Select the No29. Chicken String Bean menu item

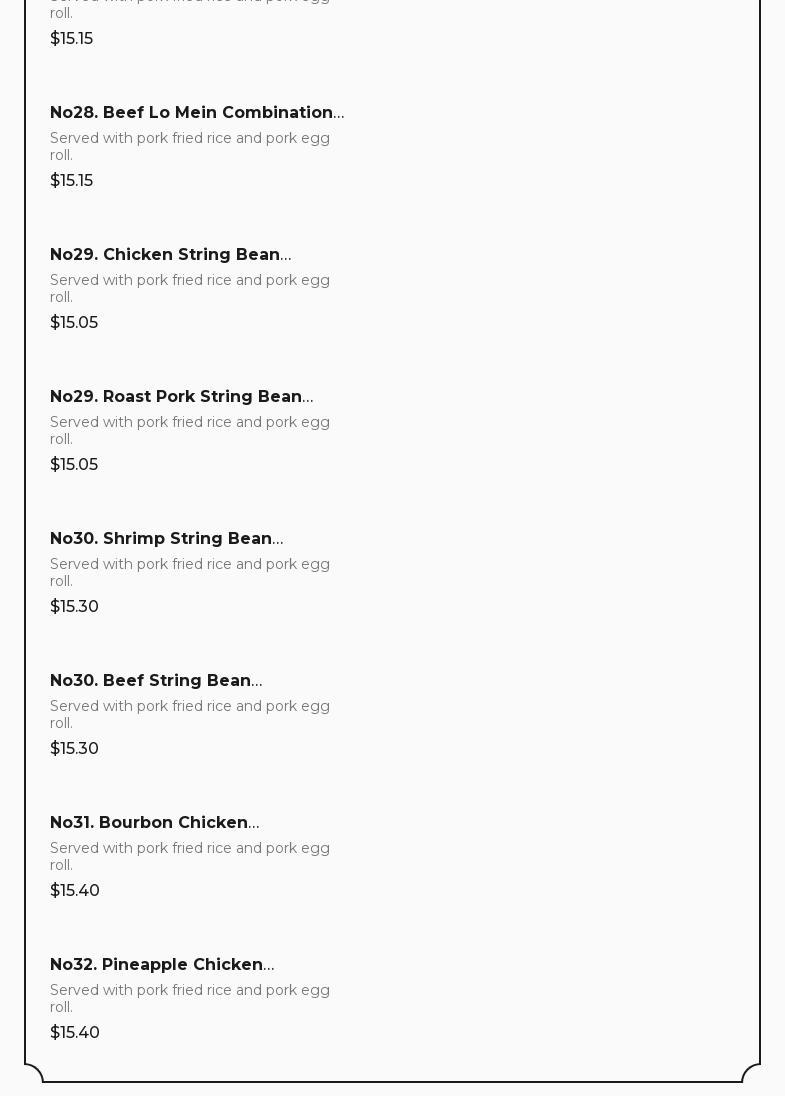click(170, 255)
